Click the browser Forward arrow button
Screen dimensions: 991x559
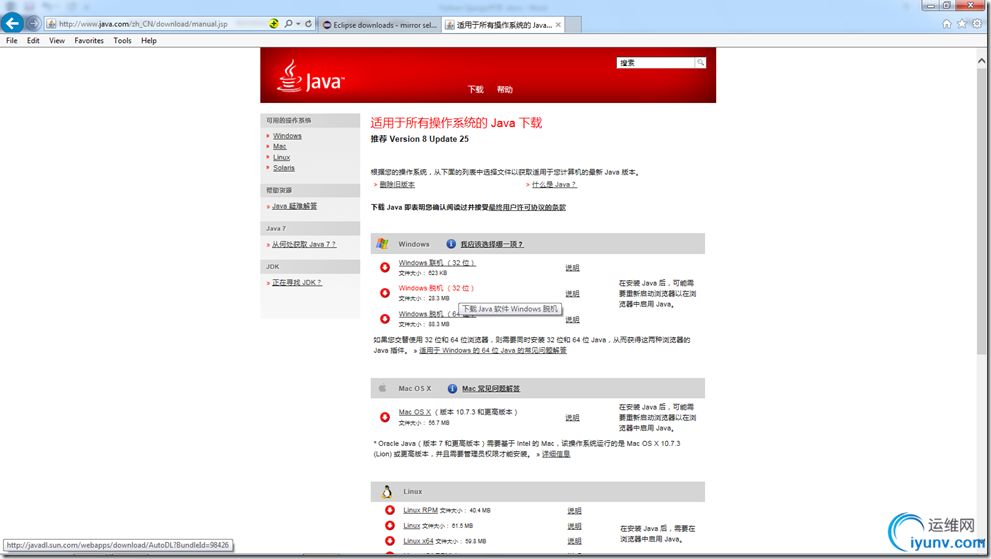pos(33,23)
